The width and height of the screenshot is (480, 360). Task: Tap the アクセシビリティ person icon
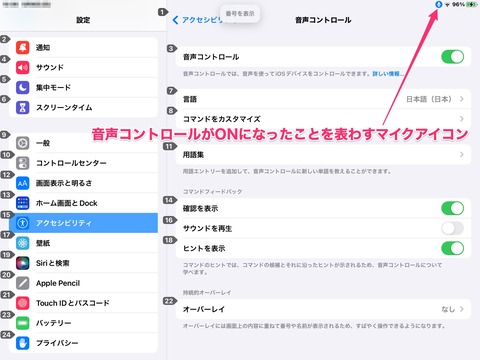coord(23,223)
